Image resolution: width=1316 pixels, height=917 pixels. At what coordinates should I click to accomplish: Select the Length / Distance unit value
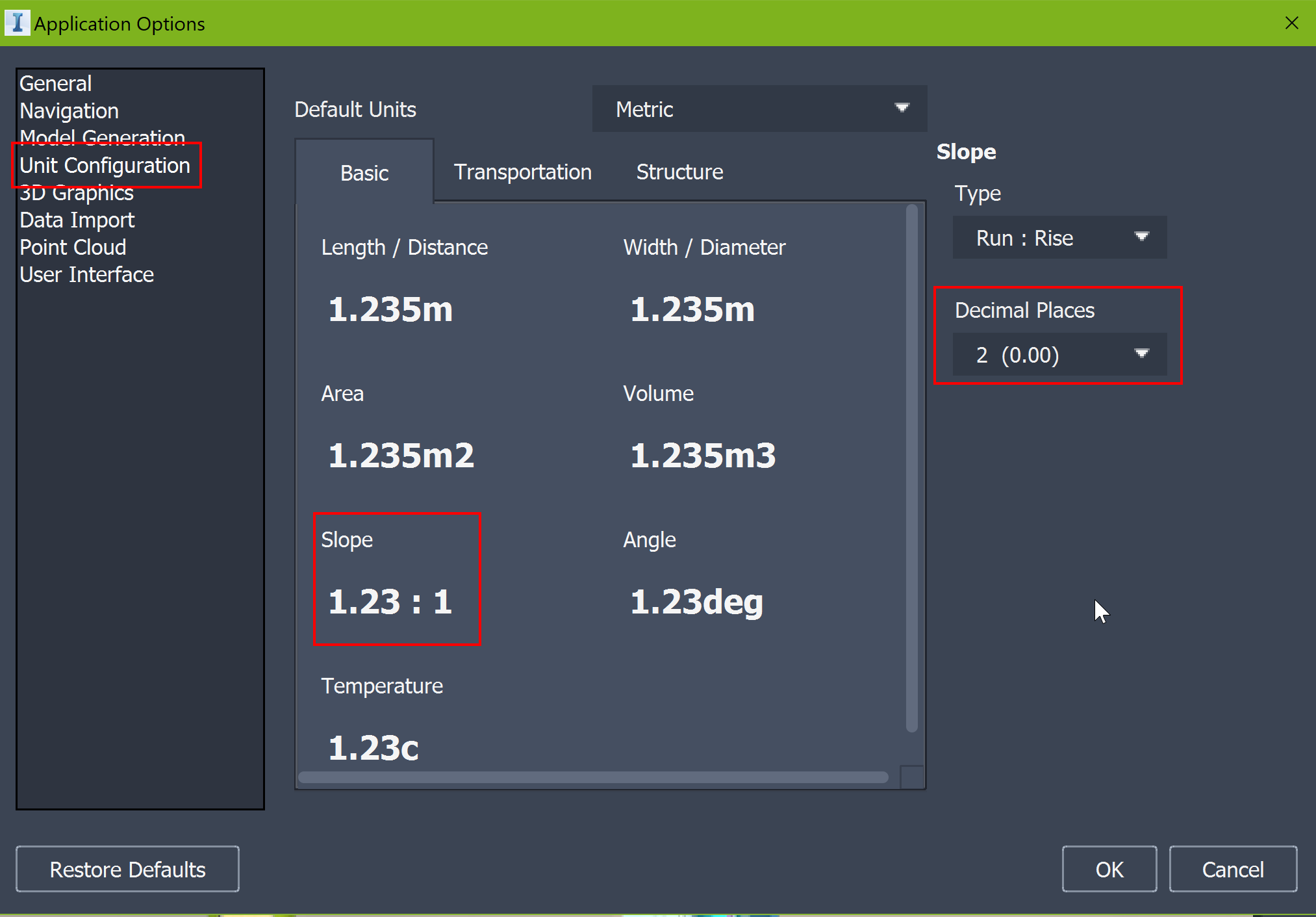coord(390,309)
